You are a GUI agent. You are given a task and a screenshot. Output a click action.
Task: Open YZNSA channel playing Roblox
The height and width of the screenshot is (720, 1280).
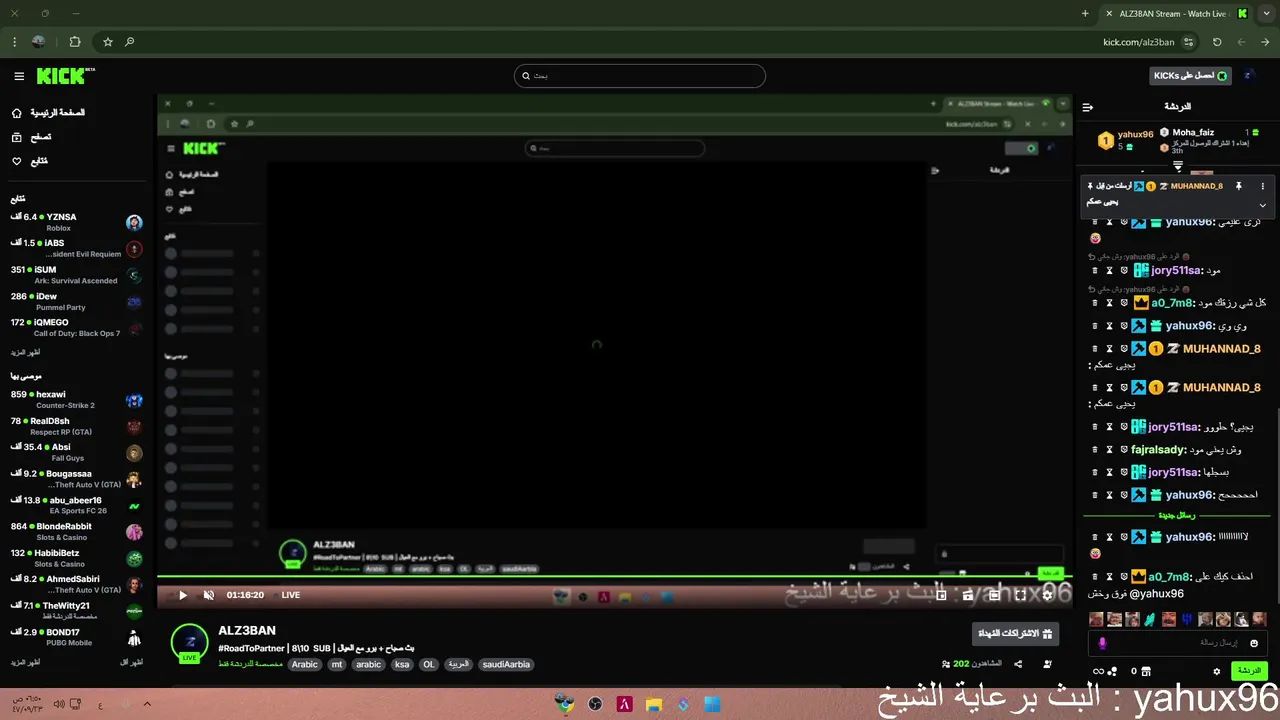point(76,222)
